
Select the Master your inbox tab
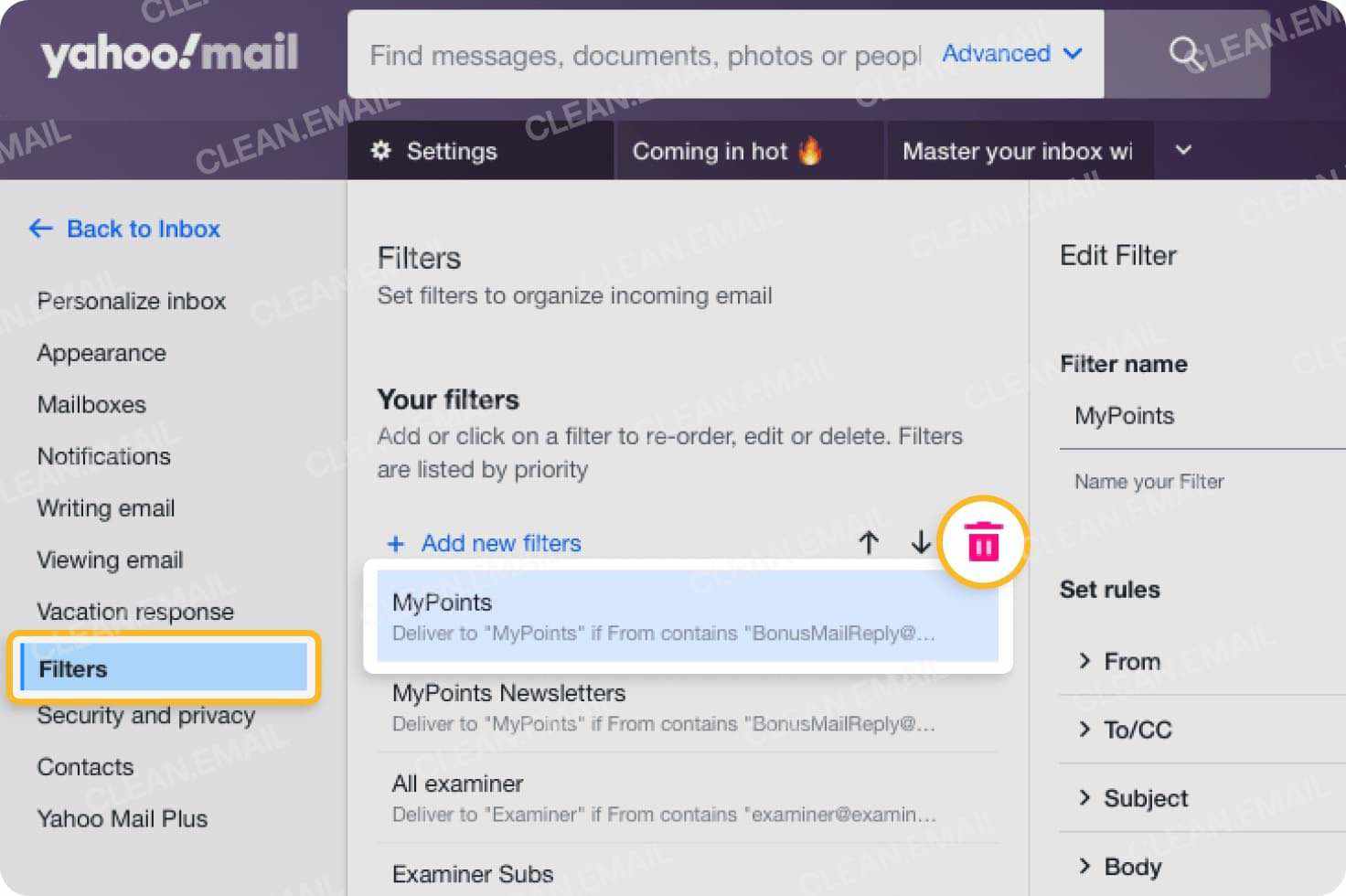tap(1018, 151)
